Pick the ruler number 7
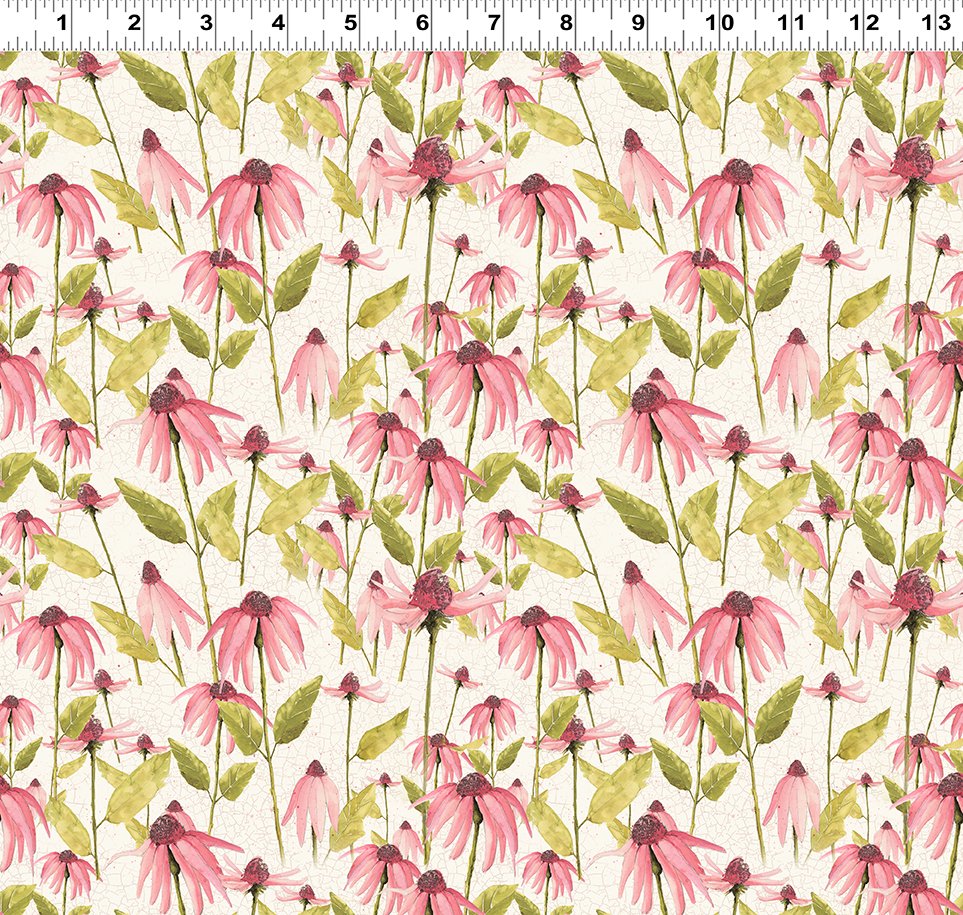The width and height of the screenshot is (963, 915). (494, 23)
